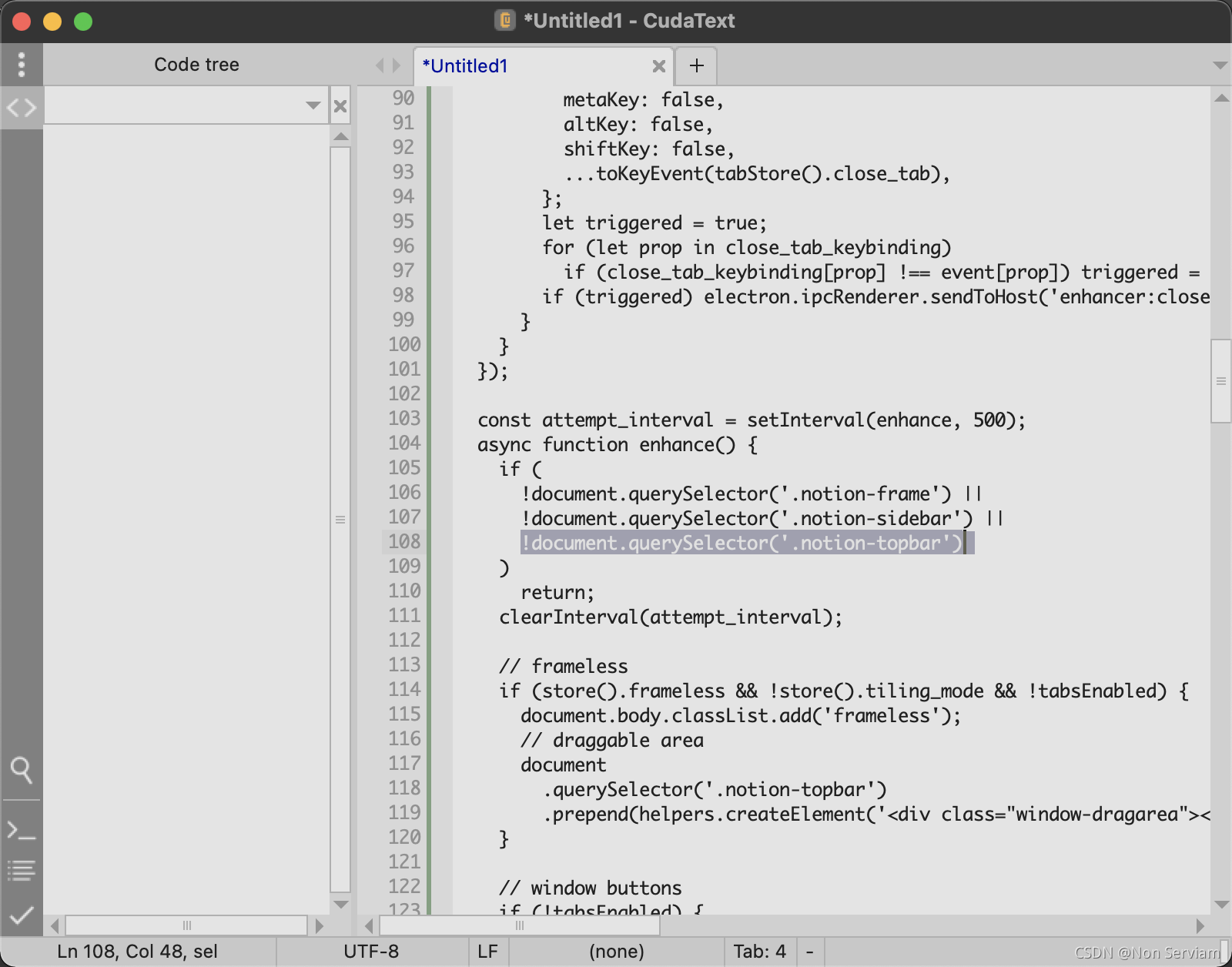1232x967 pixels.
Task: Click the editor scroll-down arrow
Action: (x=1221, y=905)
